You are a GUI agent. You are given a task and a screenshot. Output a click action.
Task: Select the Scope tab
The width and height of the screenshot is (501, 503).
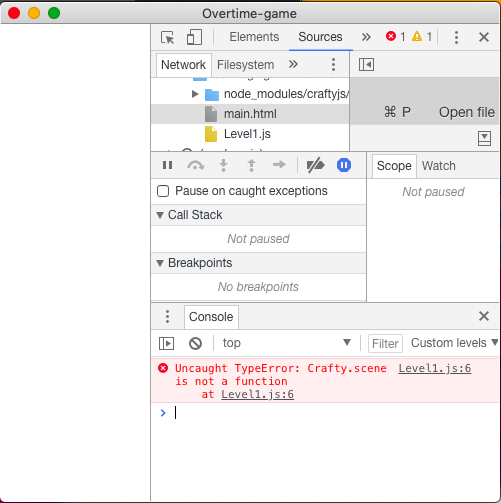coord(394,166)
